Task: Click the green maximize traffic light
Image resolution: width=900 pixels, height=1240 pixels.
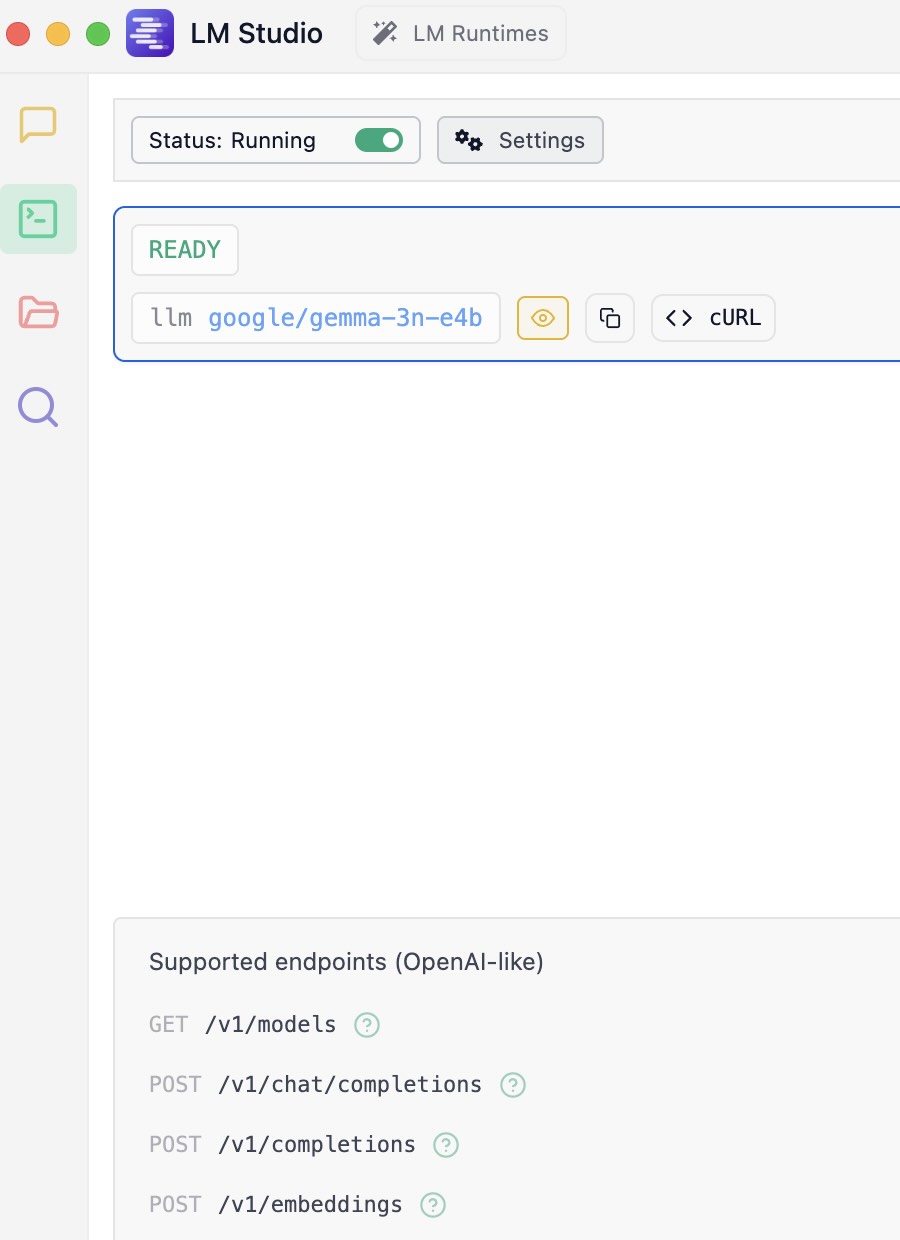Action: pyautogui.click(x=97, y=32)
